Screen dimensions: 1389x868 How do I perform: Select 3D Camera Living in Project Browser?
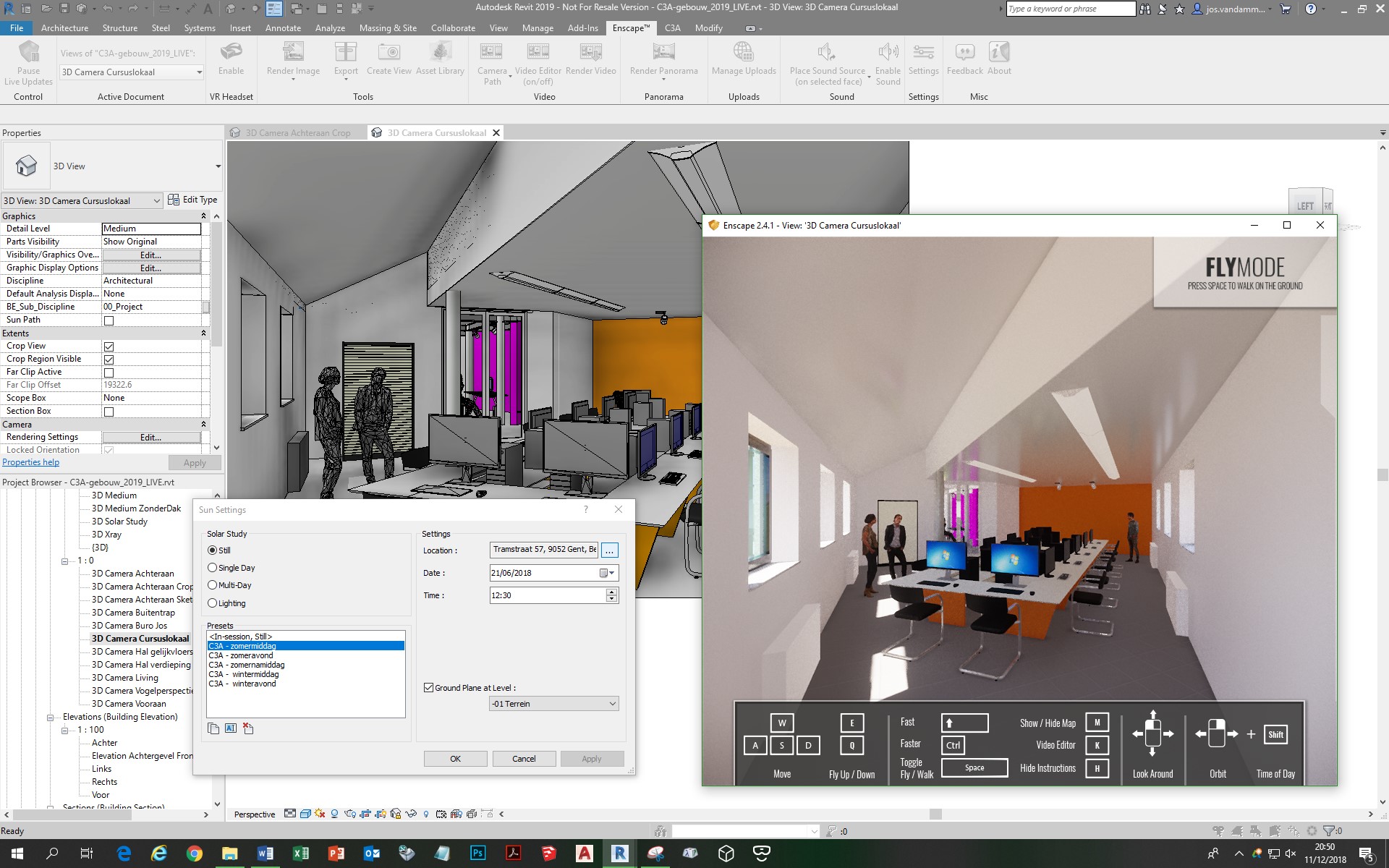coord(124,678)
